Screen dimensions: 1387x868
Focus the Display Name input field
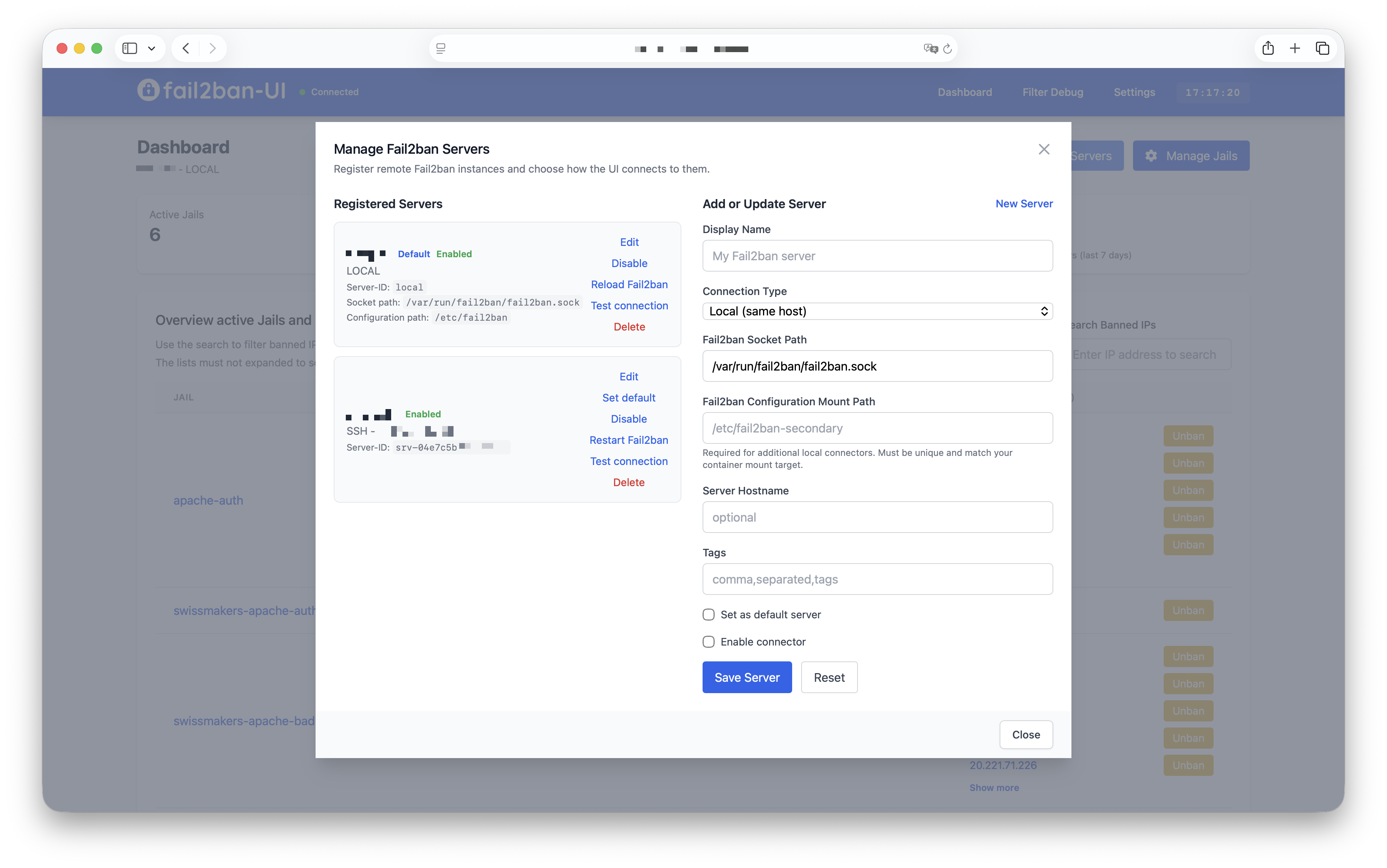pyautogui.click(x=877, y=256)
